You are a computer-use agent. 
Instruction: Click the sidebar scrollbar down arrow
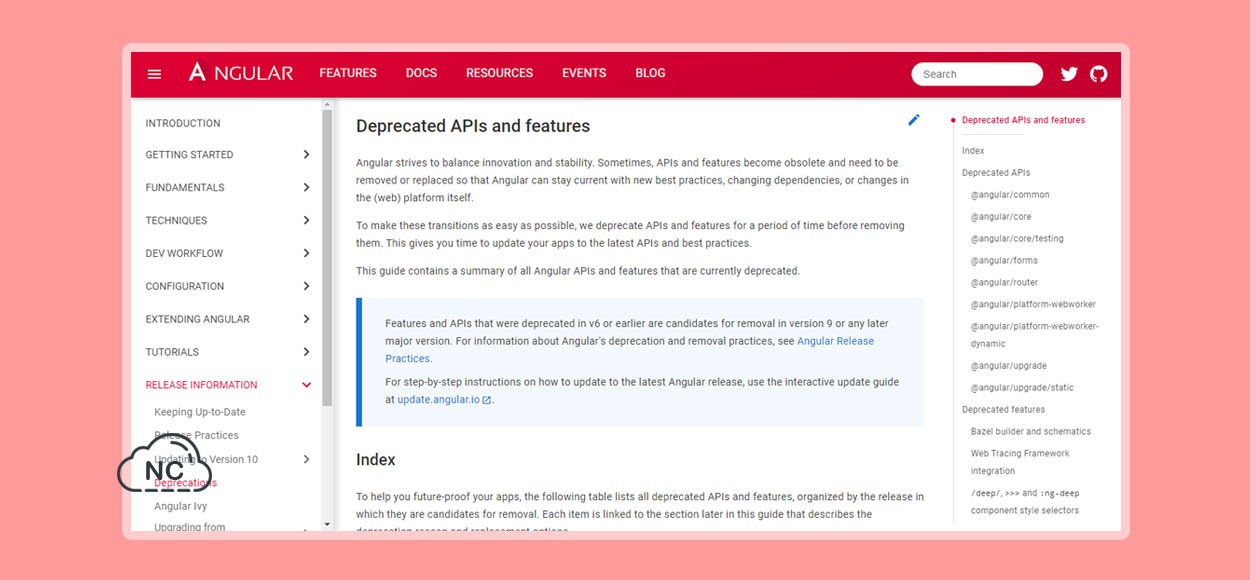(x=327, y=524)
